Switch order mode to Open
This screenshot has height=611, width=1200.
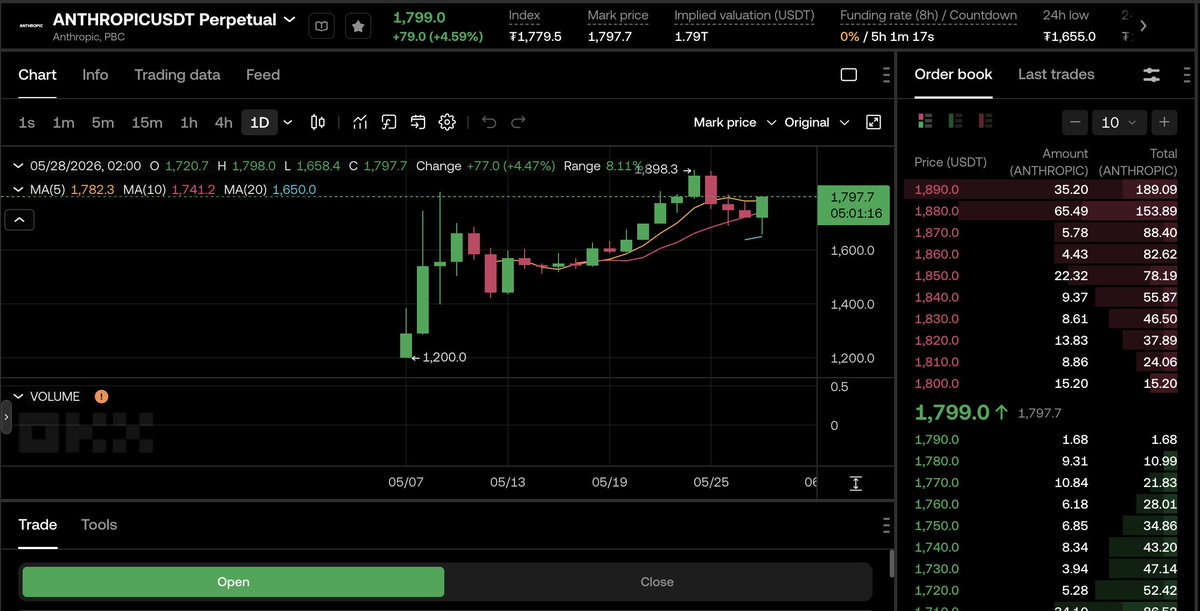pos(233,582)
